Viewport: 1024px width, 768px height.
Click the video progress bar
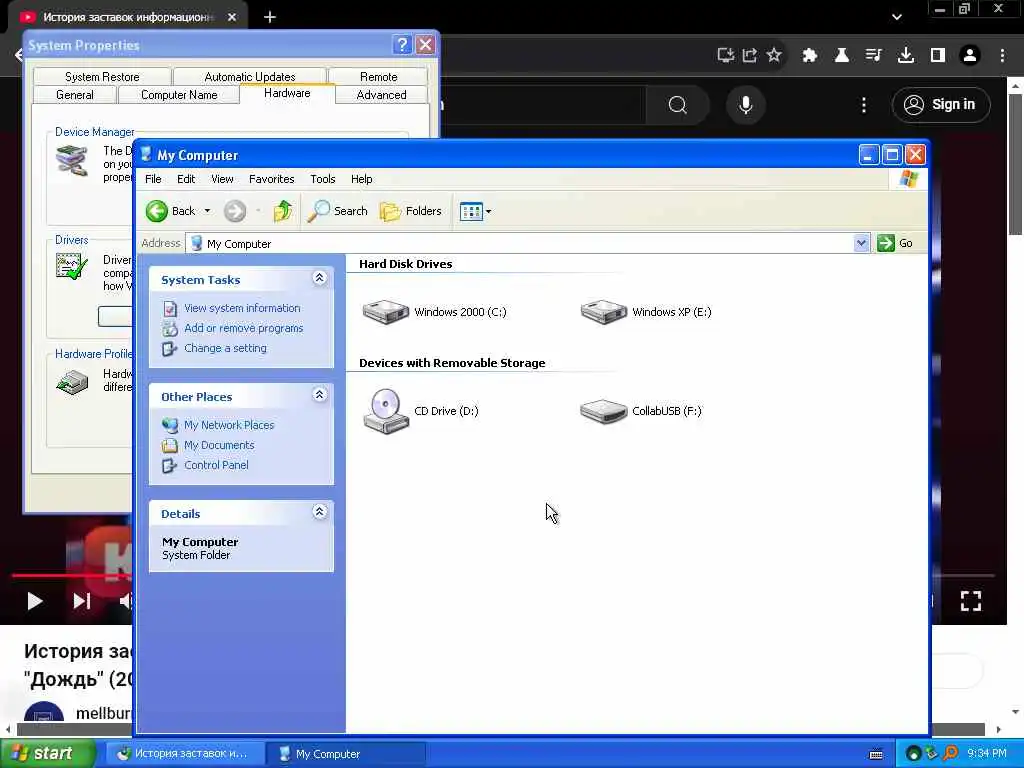pos(503,575)
